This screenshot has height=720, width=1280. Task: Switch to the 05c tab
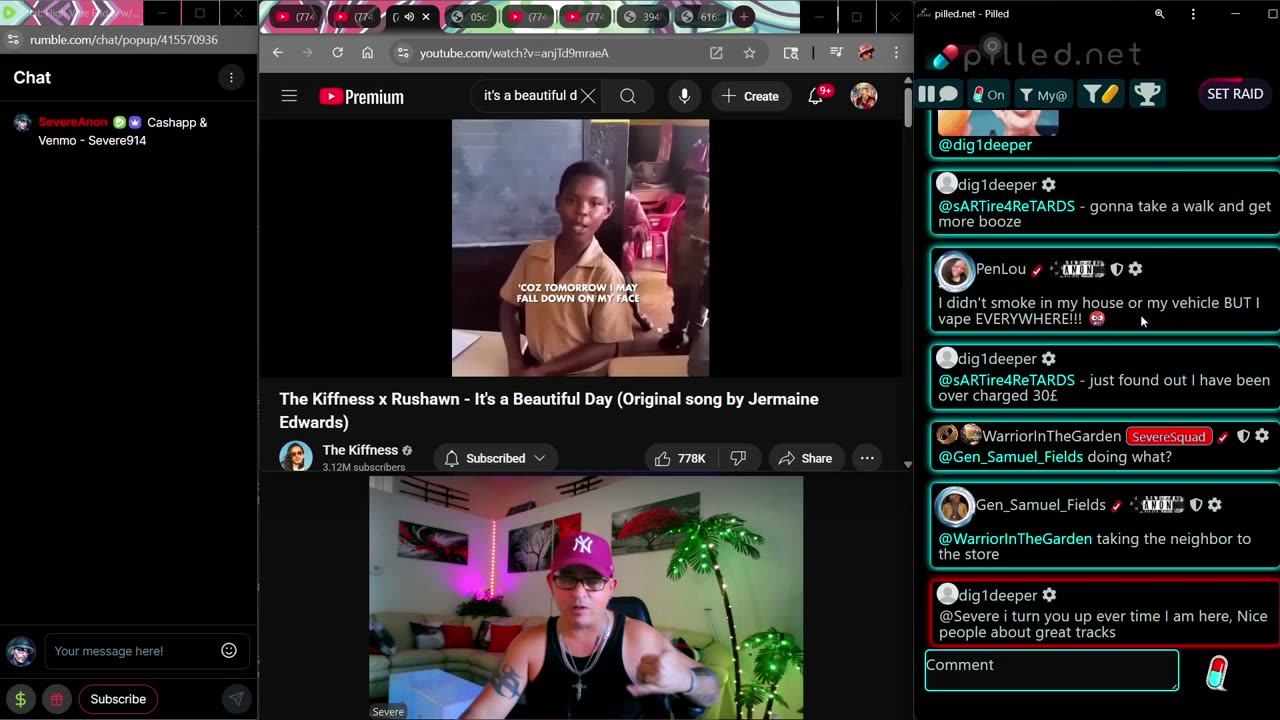tap(470, 17)
